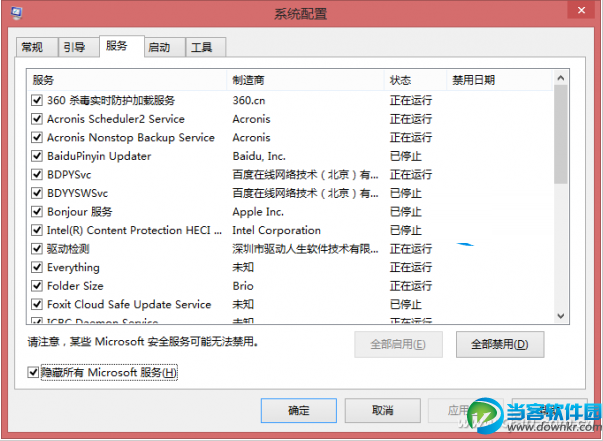Screen dimensions: 603x441
Task: Click the scrollbar down arrow
Action: click(561, 316)
